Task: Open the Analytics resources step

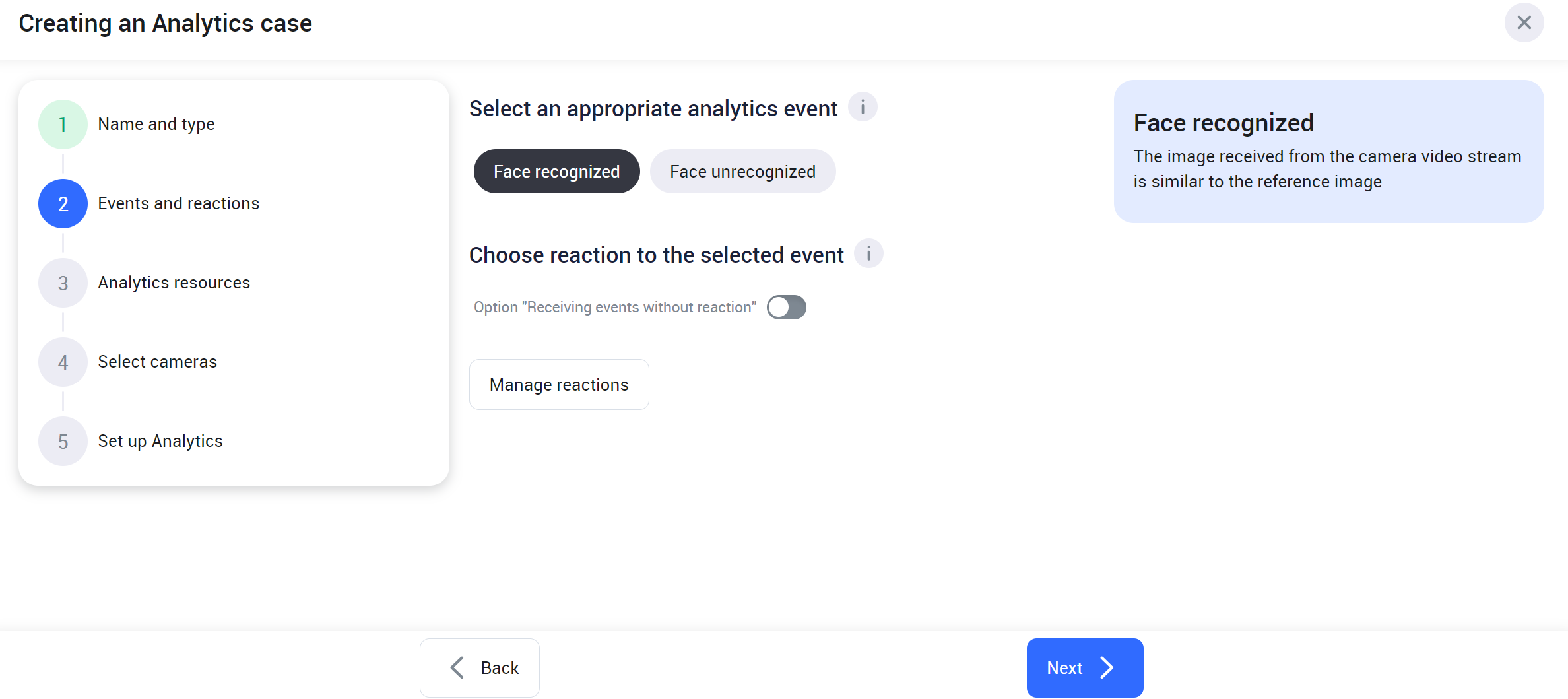Action: pyautogui.click(x=174, y=283)
